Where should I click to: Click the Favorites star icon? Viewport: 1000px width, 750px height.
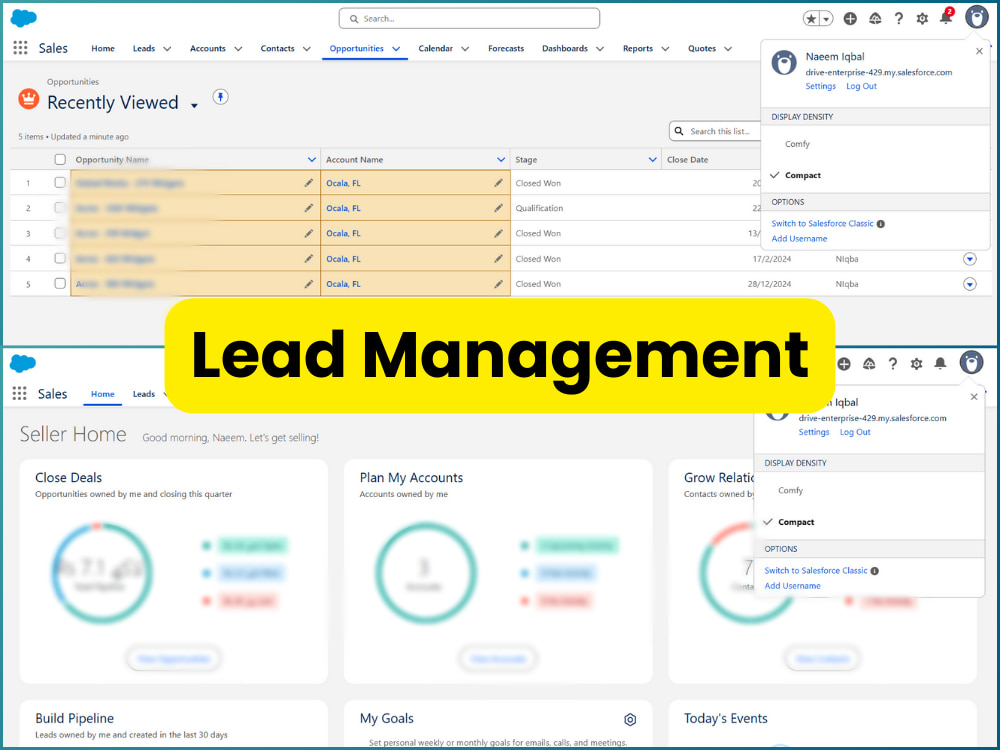coord(811,18)
